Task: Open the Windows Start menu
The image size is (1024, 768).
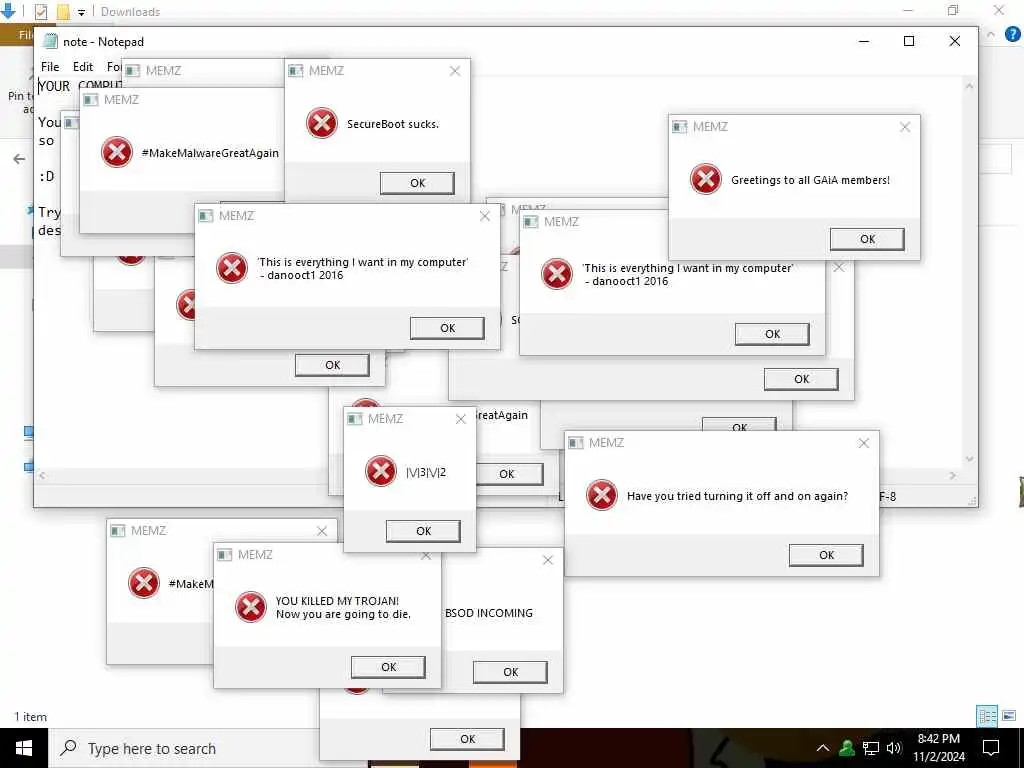Action: click(x=24, y=748)
